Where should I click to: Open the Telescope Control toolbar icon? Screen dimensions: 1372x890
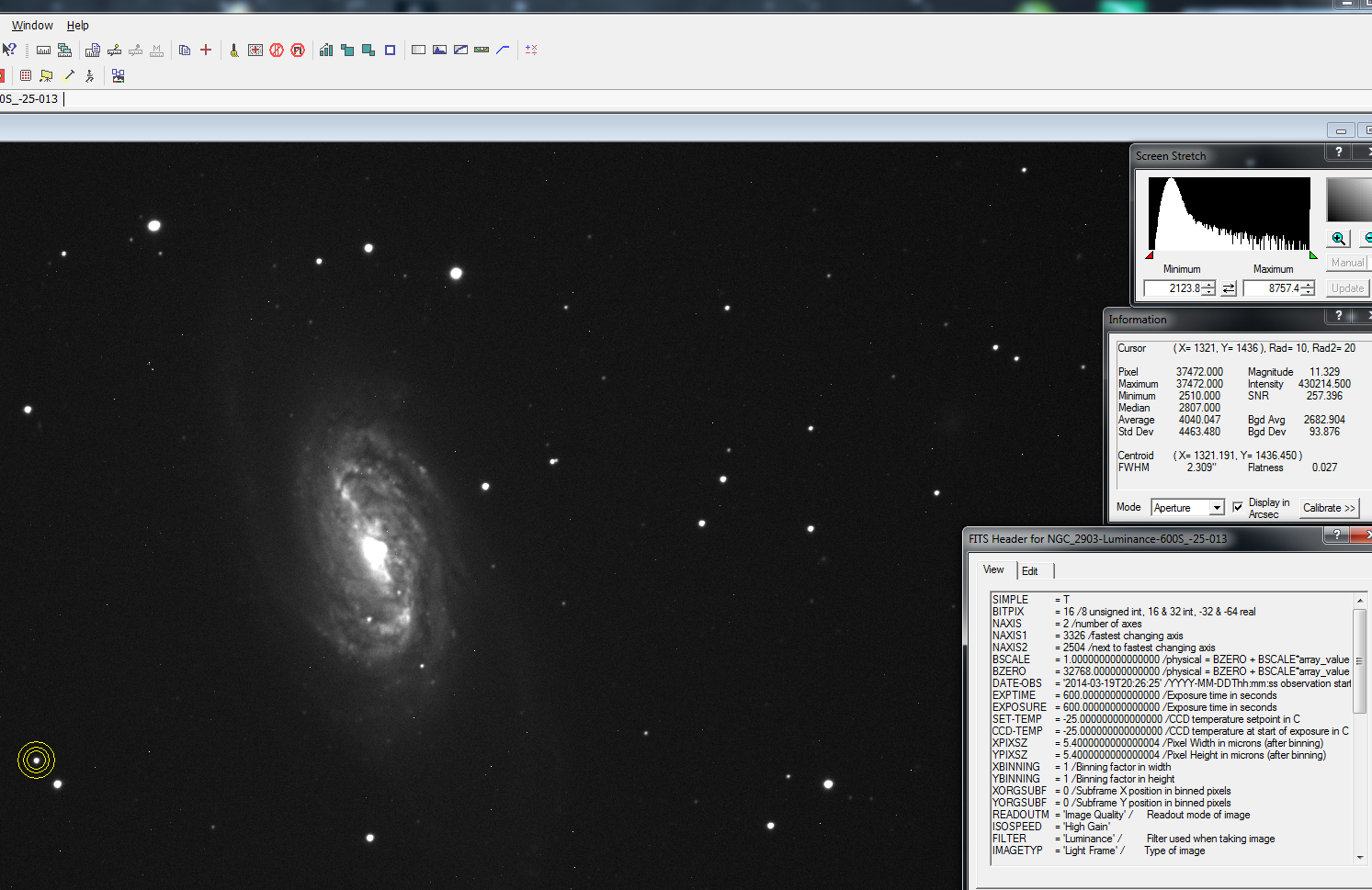(46, 75)
